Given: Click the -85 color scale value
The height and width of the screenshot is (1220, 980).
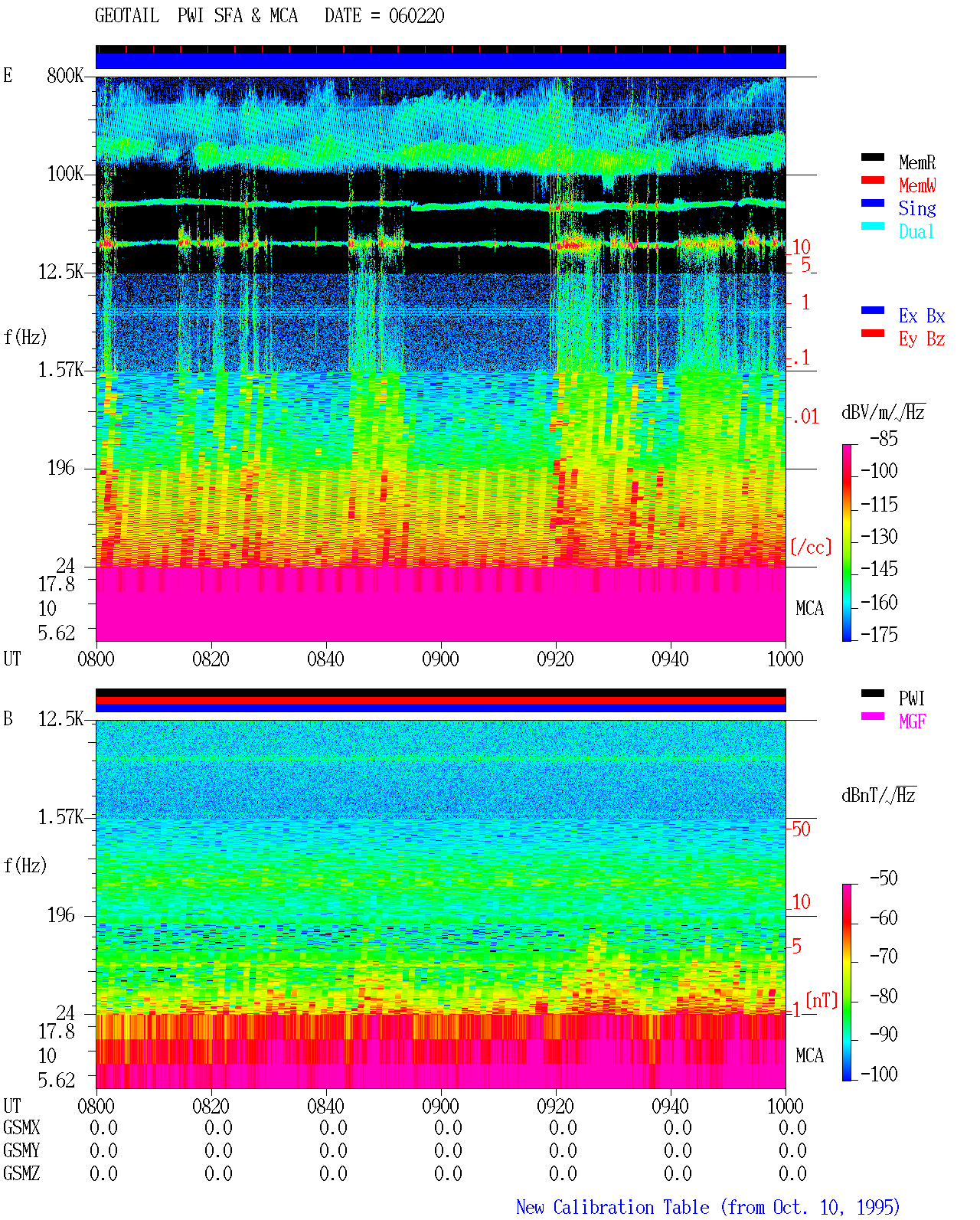Looking at the screenshot, I should (x=884, y=439).
